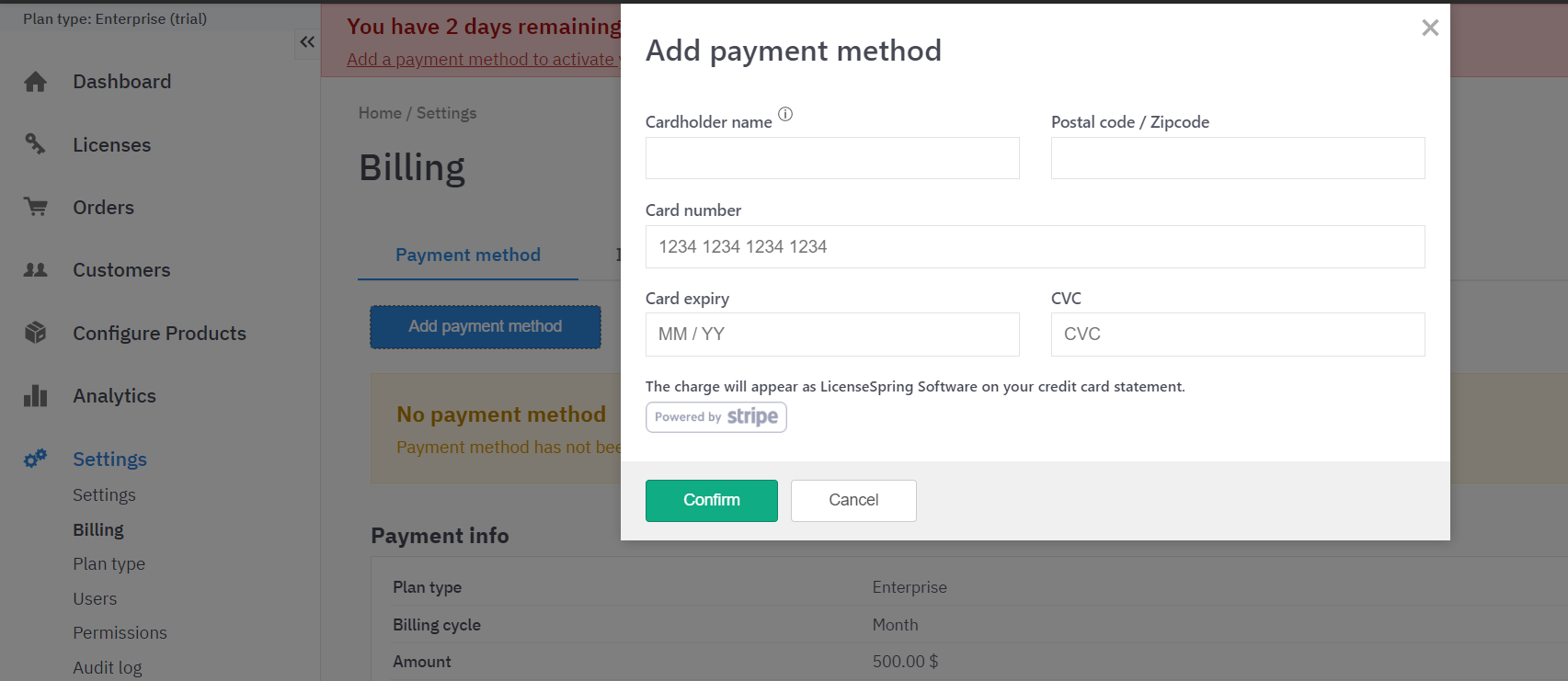Click the Dashboard home icon
The width and height of the screenshot is (1568, 681).
[x=35, y=82]
